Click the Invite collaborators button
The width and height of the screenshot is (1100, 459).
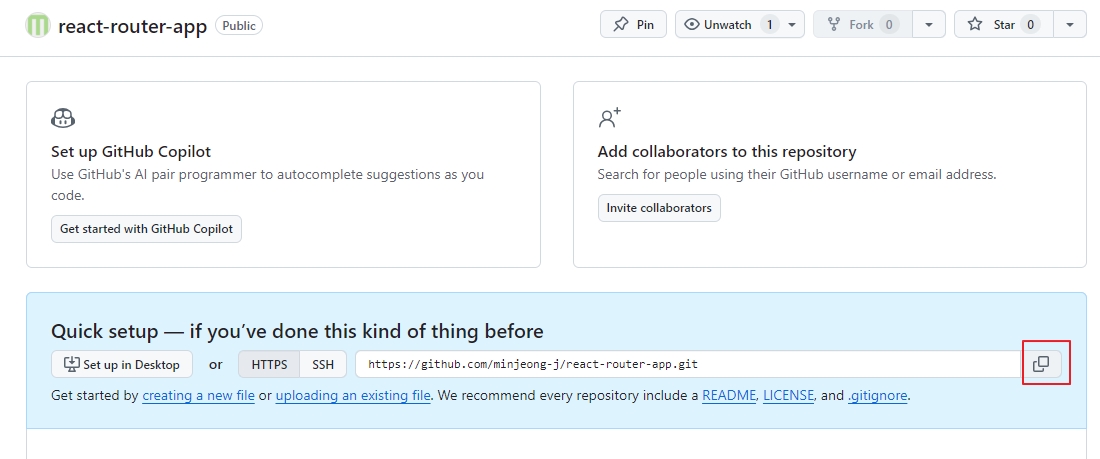coord(659,208)
